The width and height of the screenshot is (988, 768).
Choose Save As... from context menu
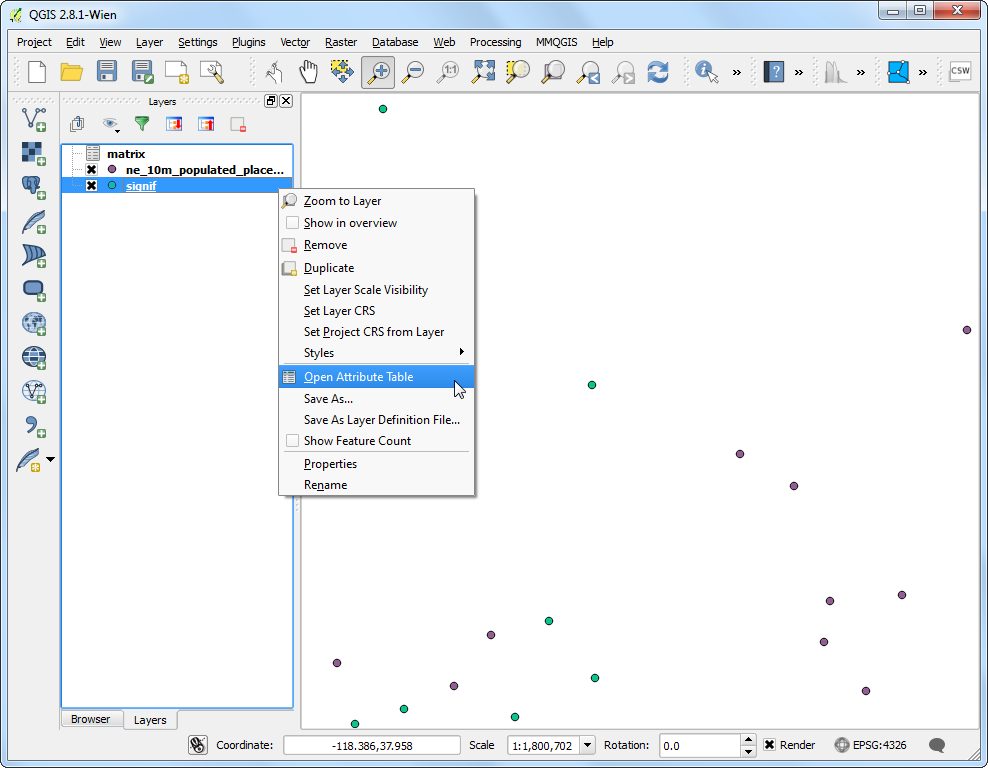click(376, 399)
